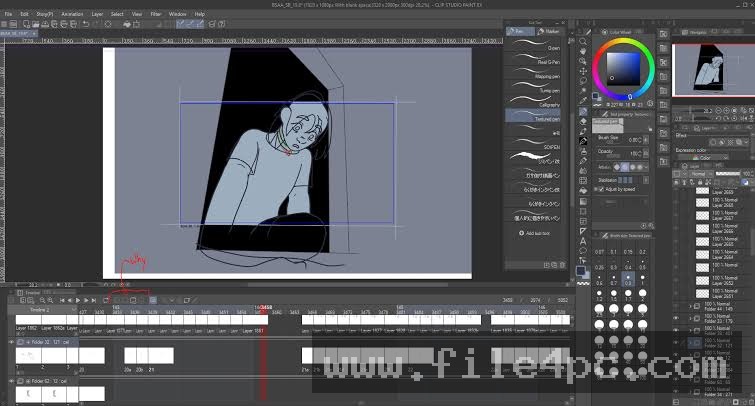Screen dimensions: 755x406
Task: Open the Layer menu
Action: point(97,14)
